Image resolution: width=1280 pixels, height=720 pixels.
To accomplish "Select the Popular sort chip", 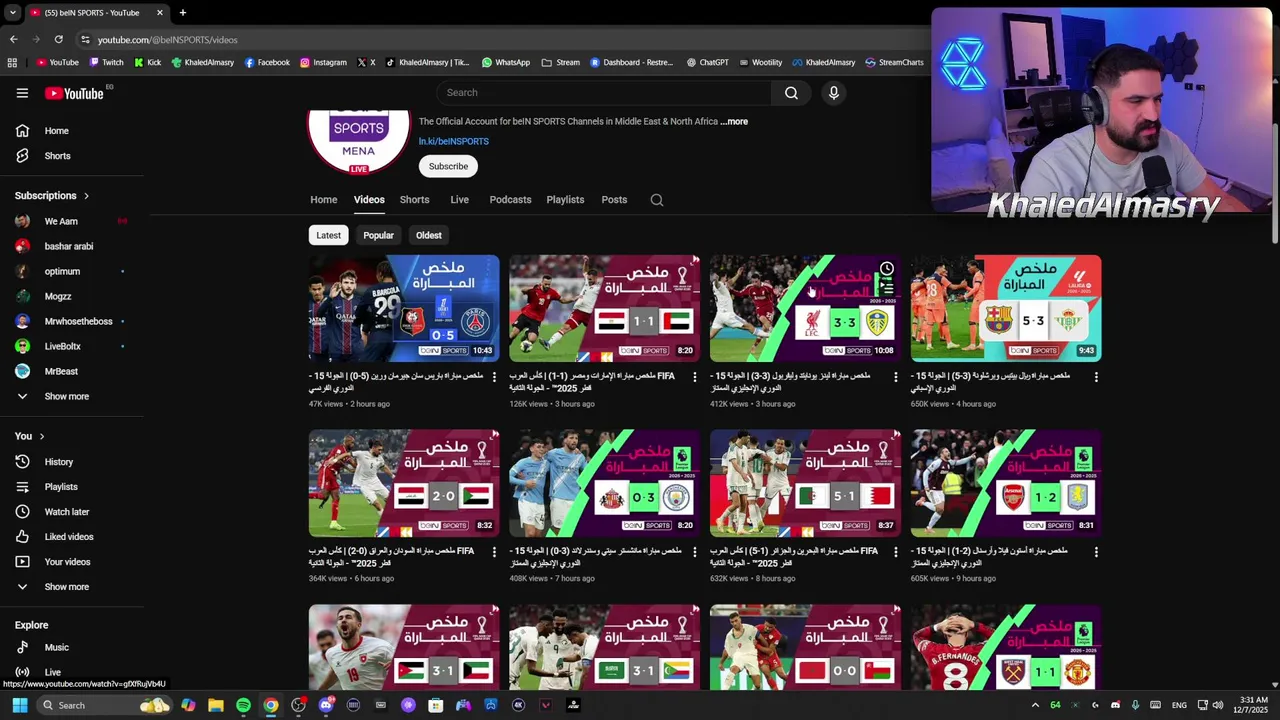I will click(378, 235).
